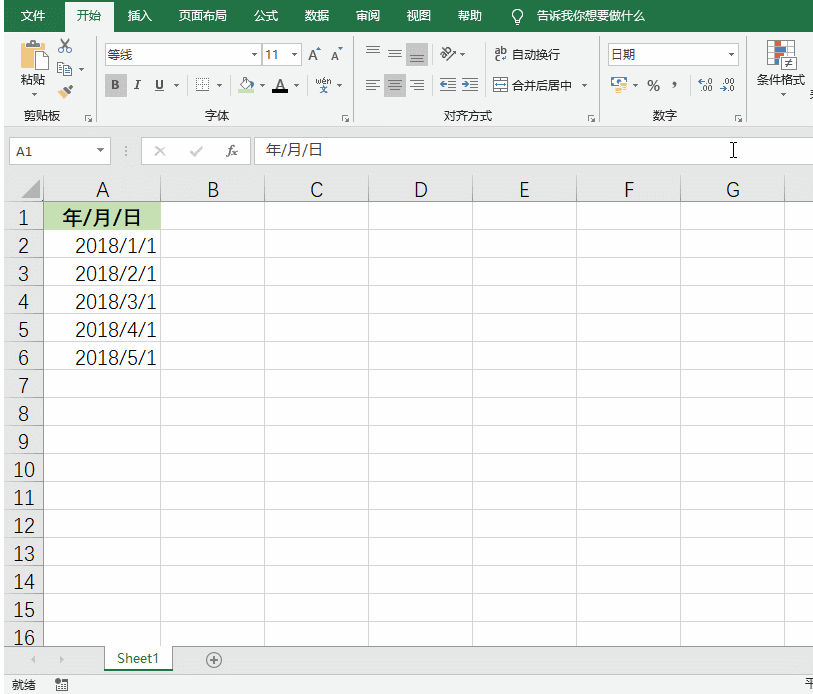Open the 日期 number format dropdown
The image size is (813, 694).
click(x=731, y=54)
